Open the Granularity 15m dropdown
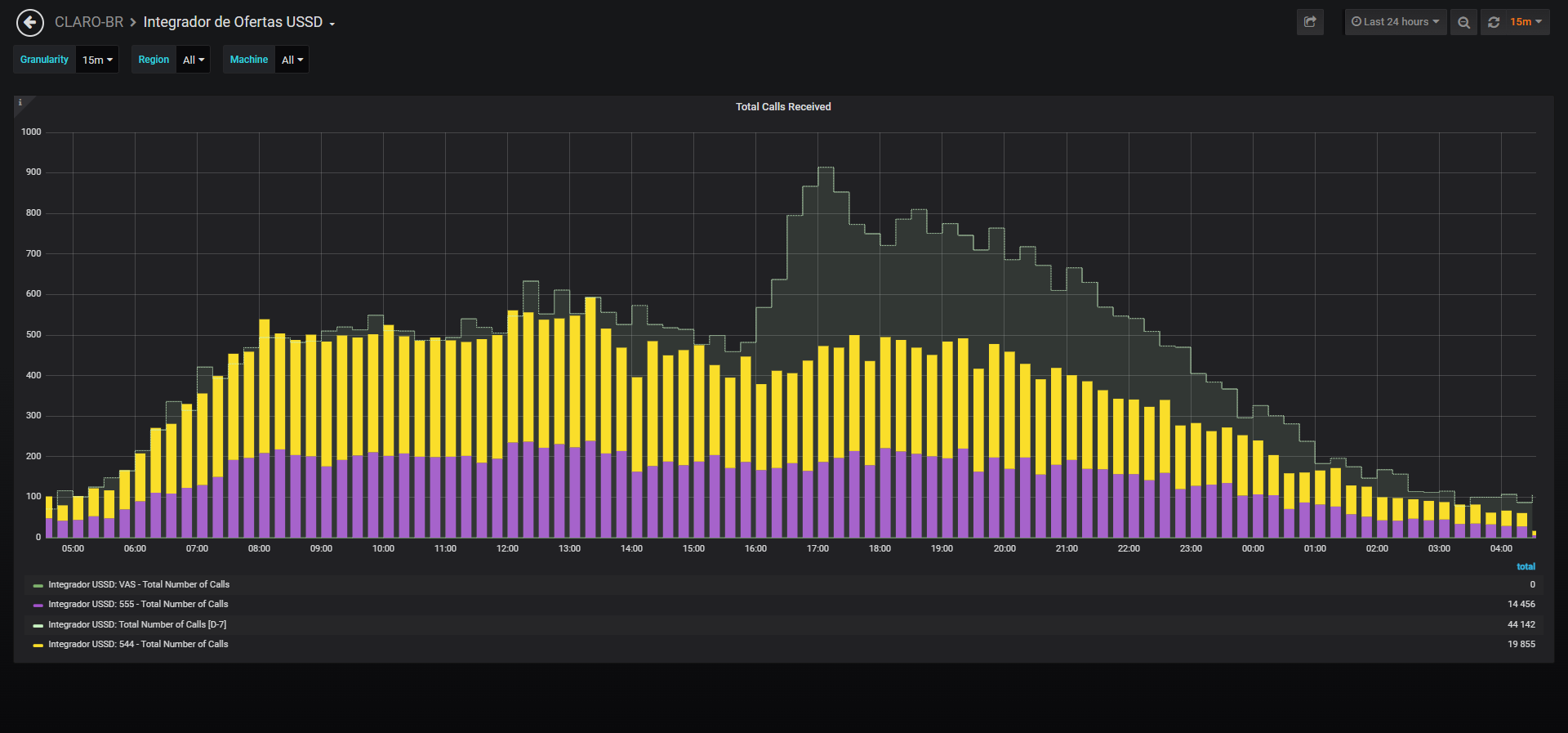1568x733 pixels. [97, 60]
